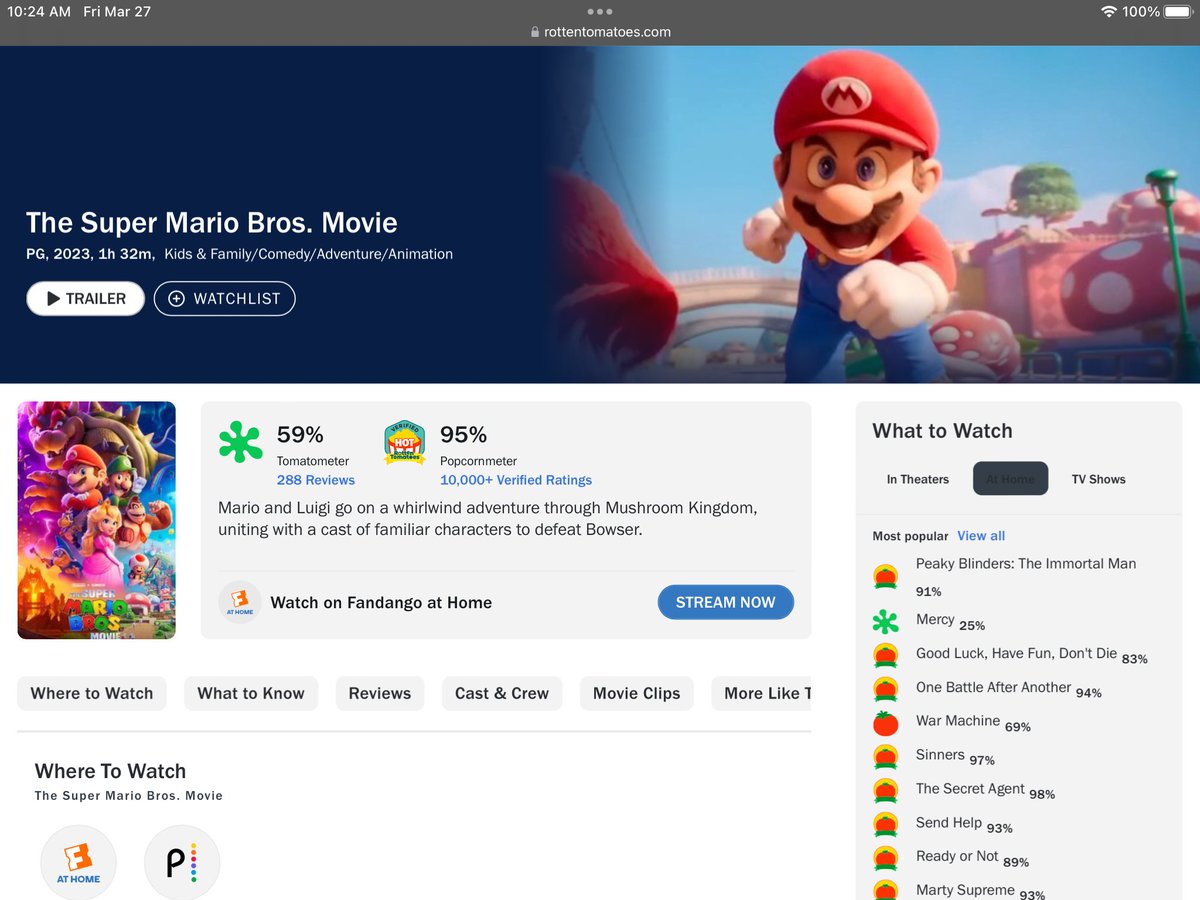Click the 59% Tomatometer score
1200x900 pixels.
click(x=300, y=435)
